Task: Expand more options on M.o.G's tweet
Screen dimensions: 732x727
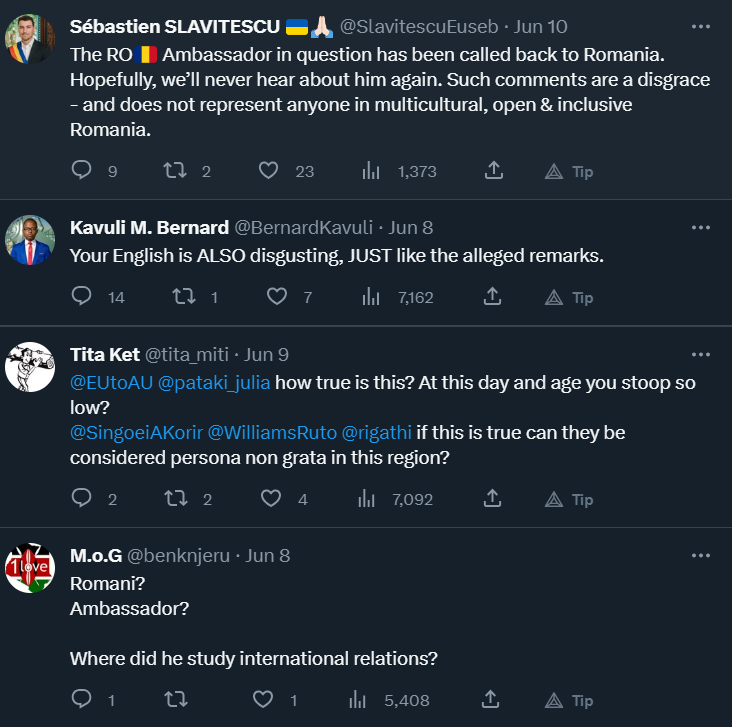Action: [x=700, y=555]
